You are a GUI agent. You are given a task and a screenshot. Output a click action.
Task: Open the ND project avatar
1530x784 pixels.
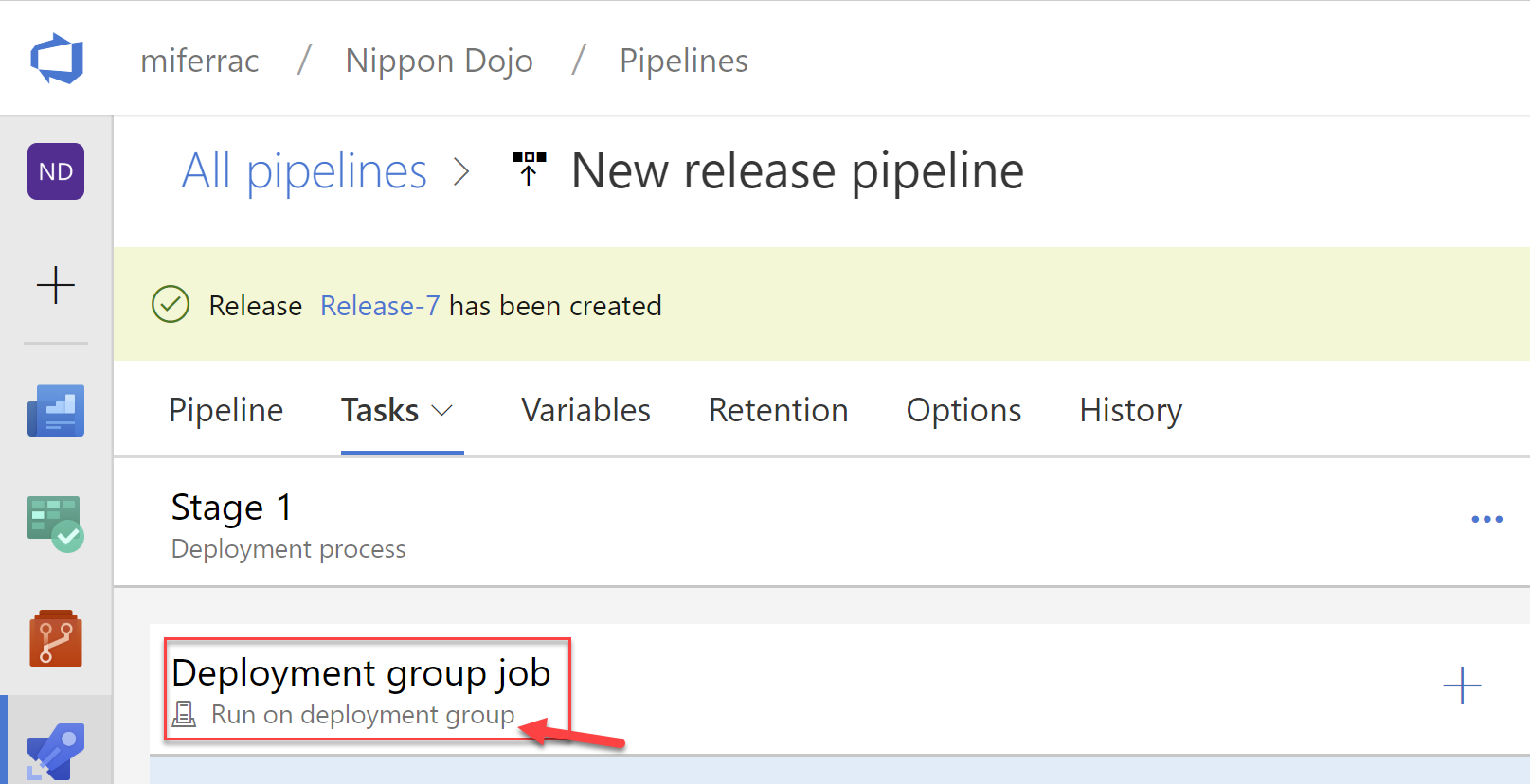click(56, 171)
